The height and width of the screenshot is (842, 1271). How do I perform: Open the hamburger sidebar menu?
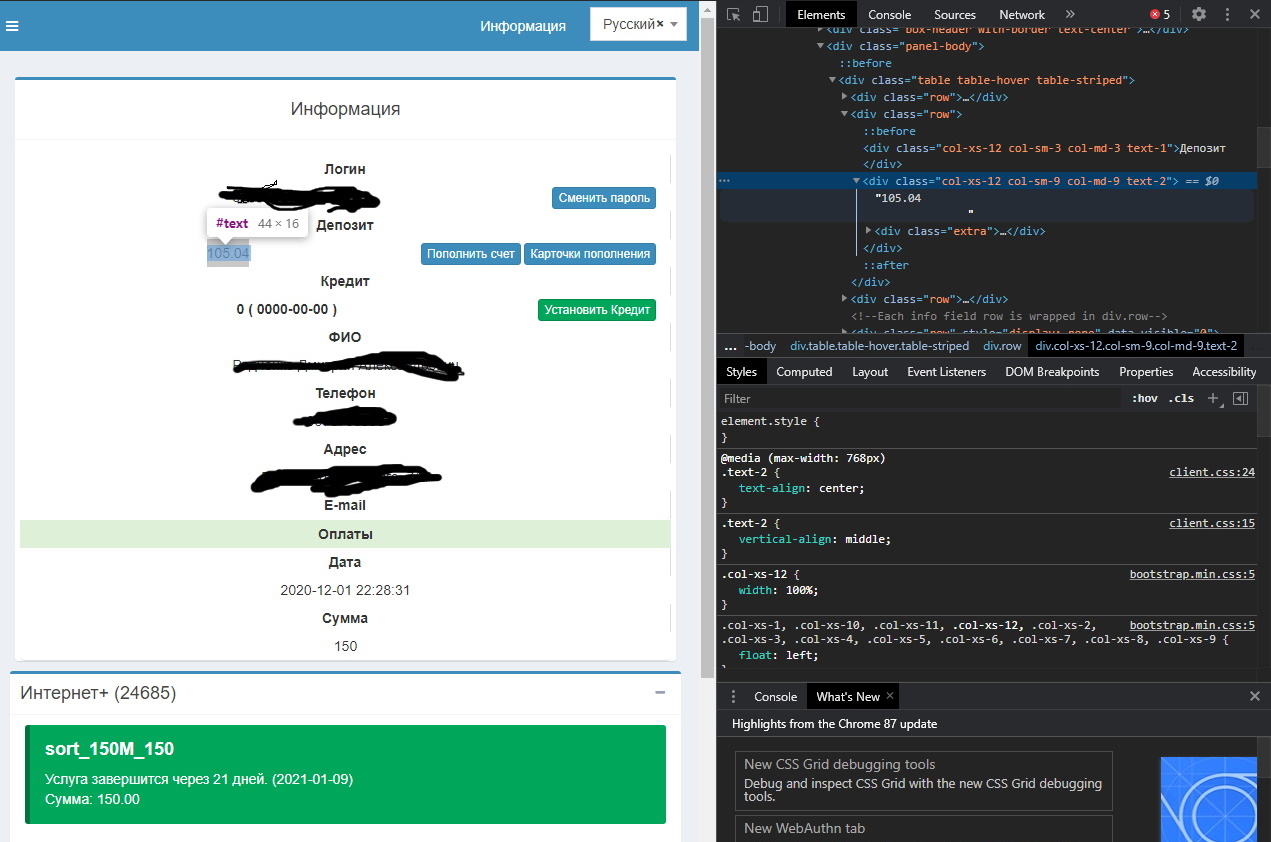[x=12, y=27]
